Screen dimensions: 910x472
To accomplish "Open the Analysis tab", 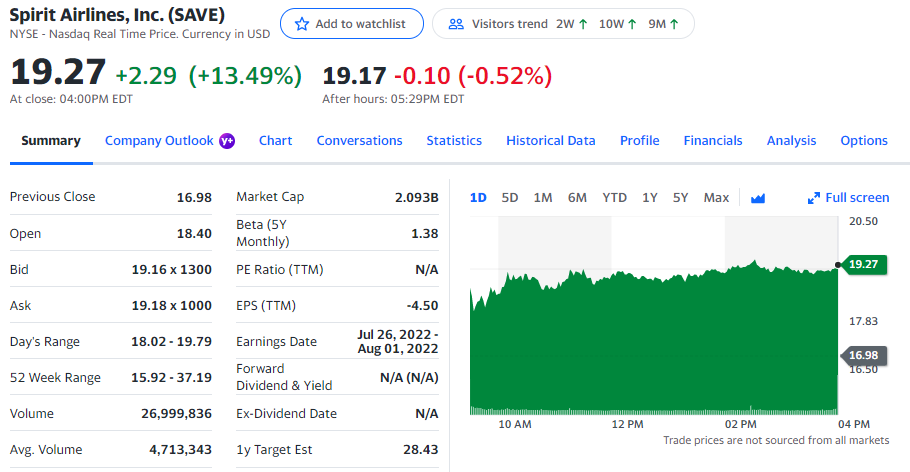I will pyautogui.click(x=791, y=140).
